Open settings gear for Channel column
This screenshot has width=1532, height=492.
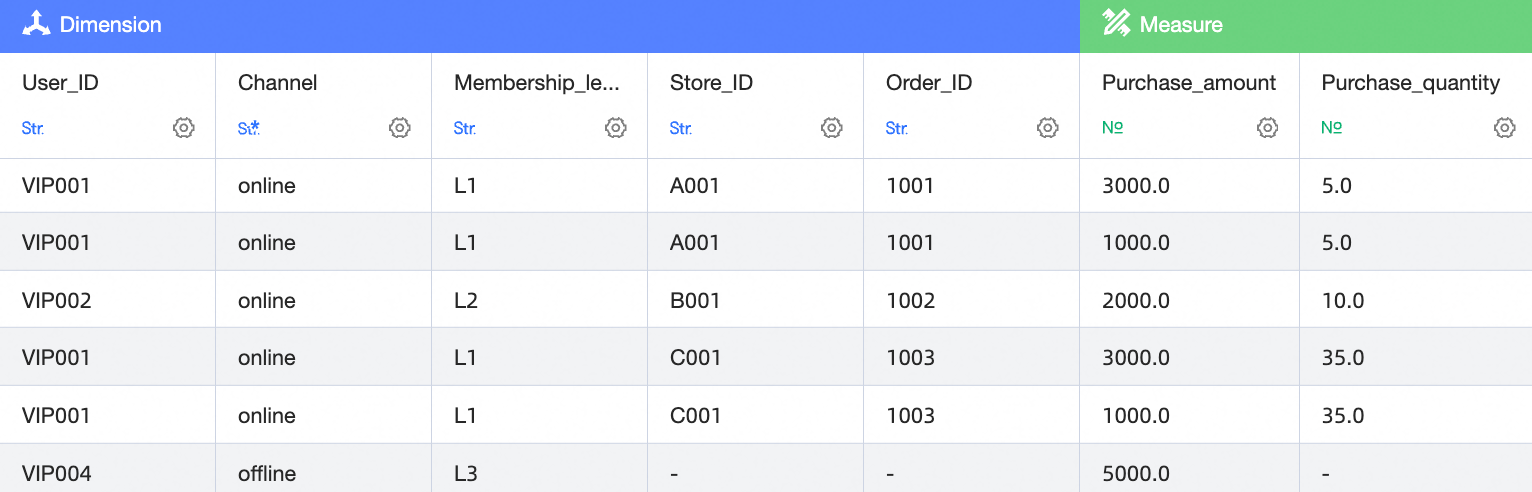(x=400, y=128)
